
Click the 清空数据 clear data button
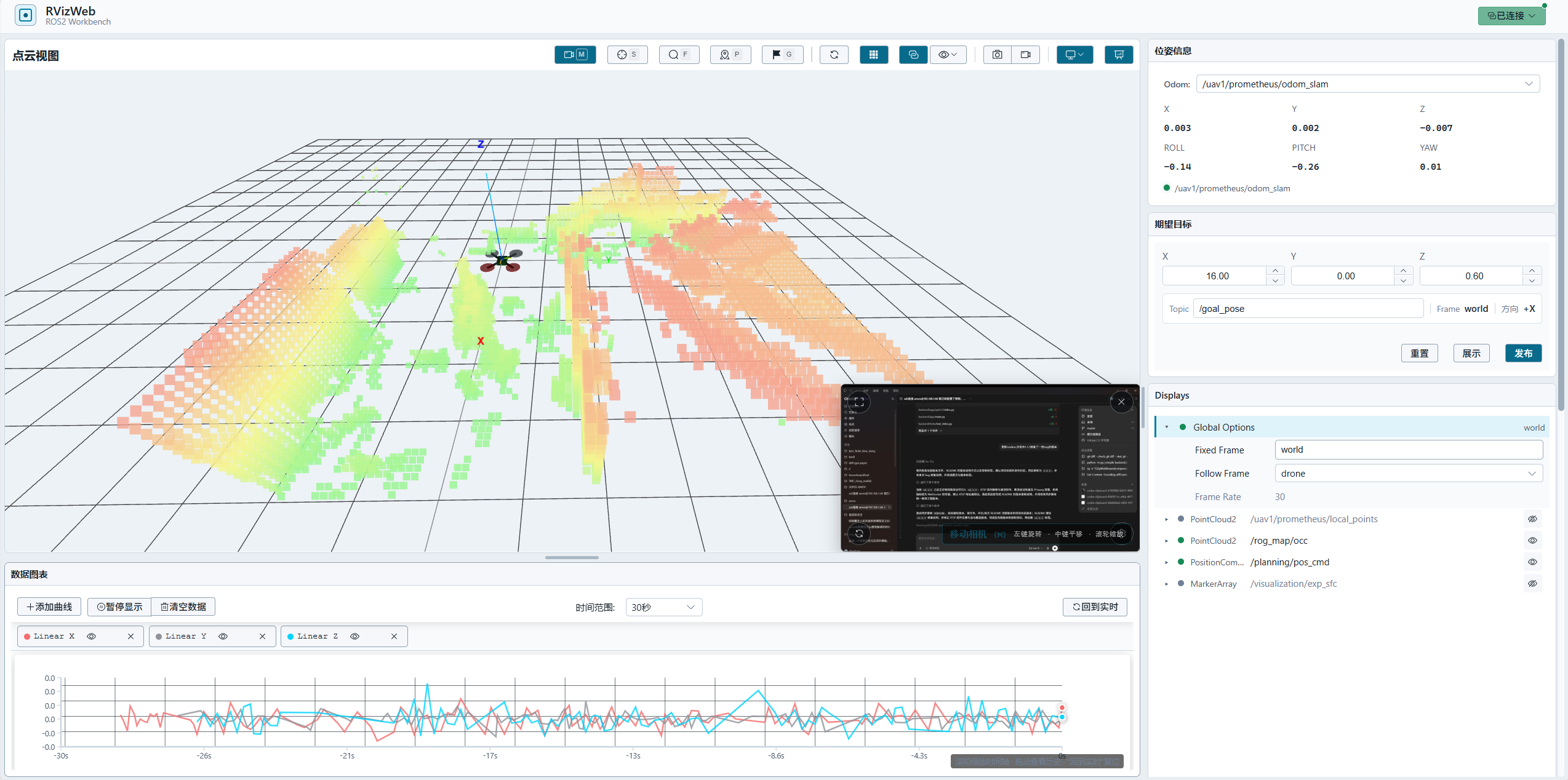point(183,607)
